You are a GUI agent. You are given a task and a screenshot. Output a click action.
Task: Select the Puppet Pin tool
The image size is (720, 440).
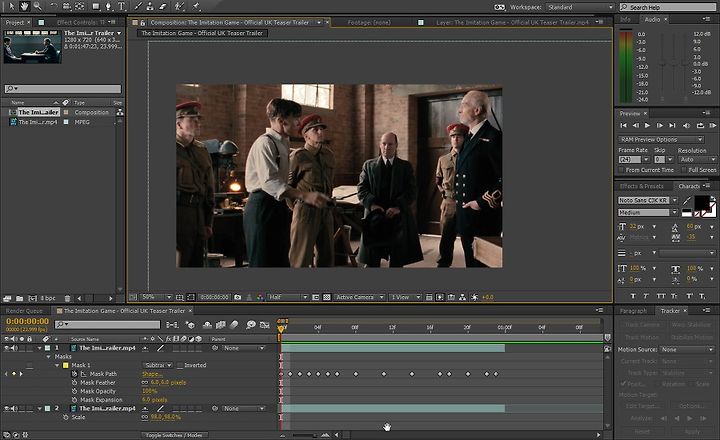[197, 6]
